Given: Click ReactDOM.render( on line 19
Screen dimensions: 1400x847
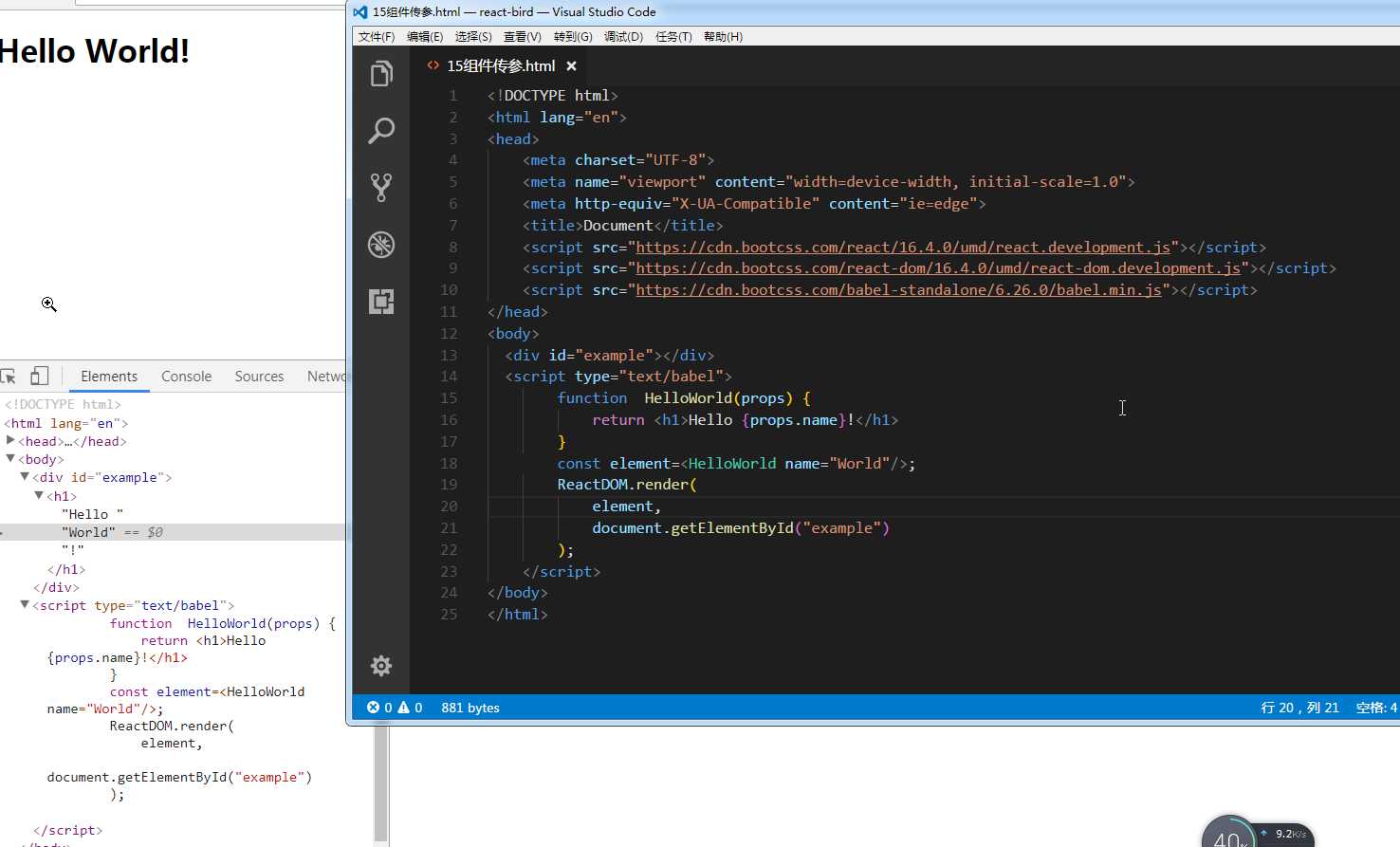Looking at the screenshot, I should pyautogui.click(x=627, y=485).
